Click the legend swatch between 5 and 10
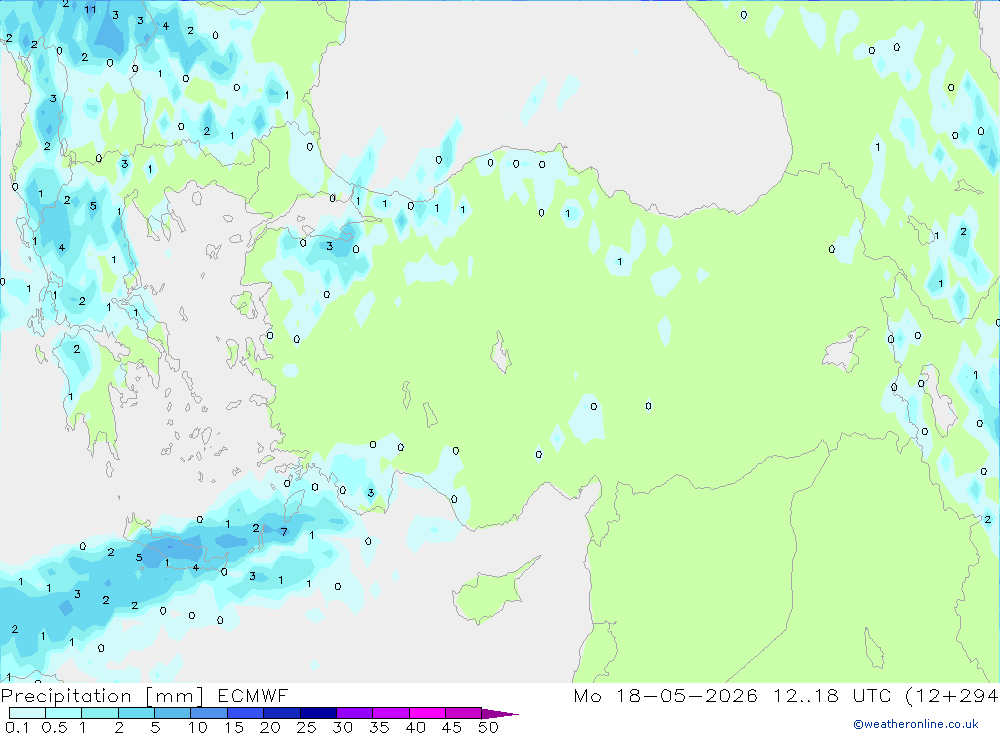 point(173,713)
